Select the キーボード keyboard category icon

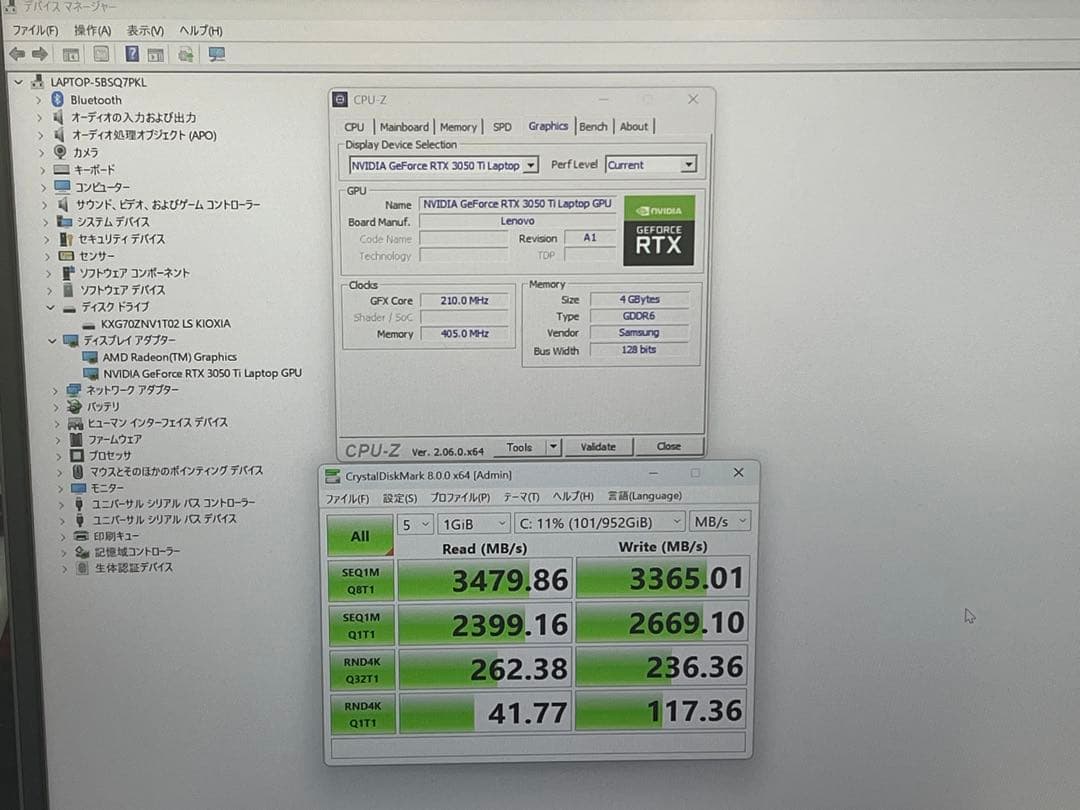click(x=61, y=169)
